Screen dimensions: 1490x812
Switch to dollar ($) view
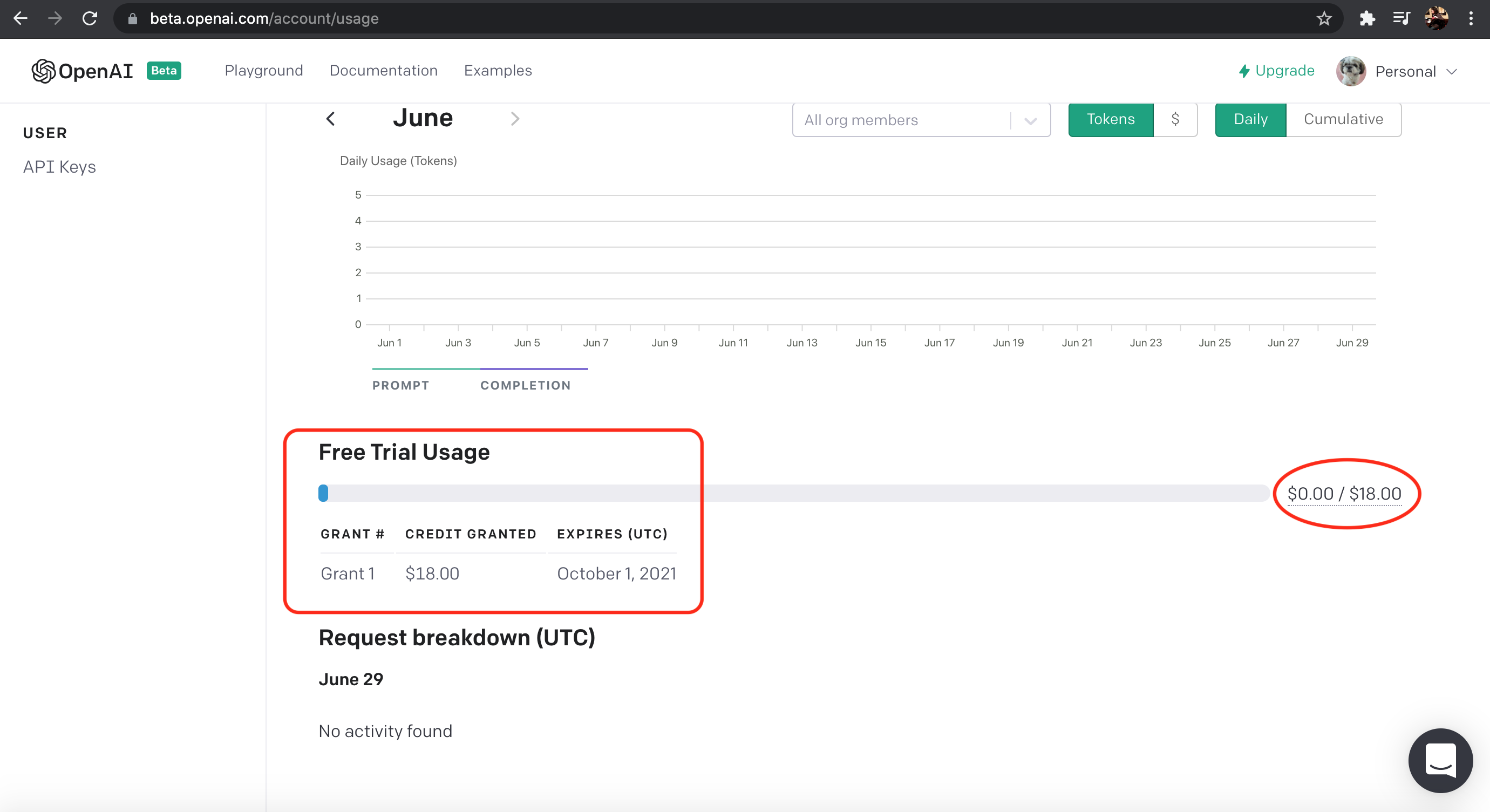coord(1175,119)
